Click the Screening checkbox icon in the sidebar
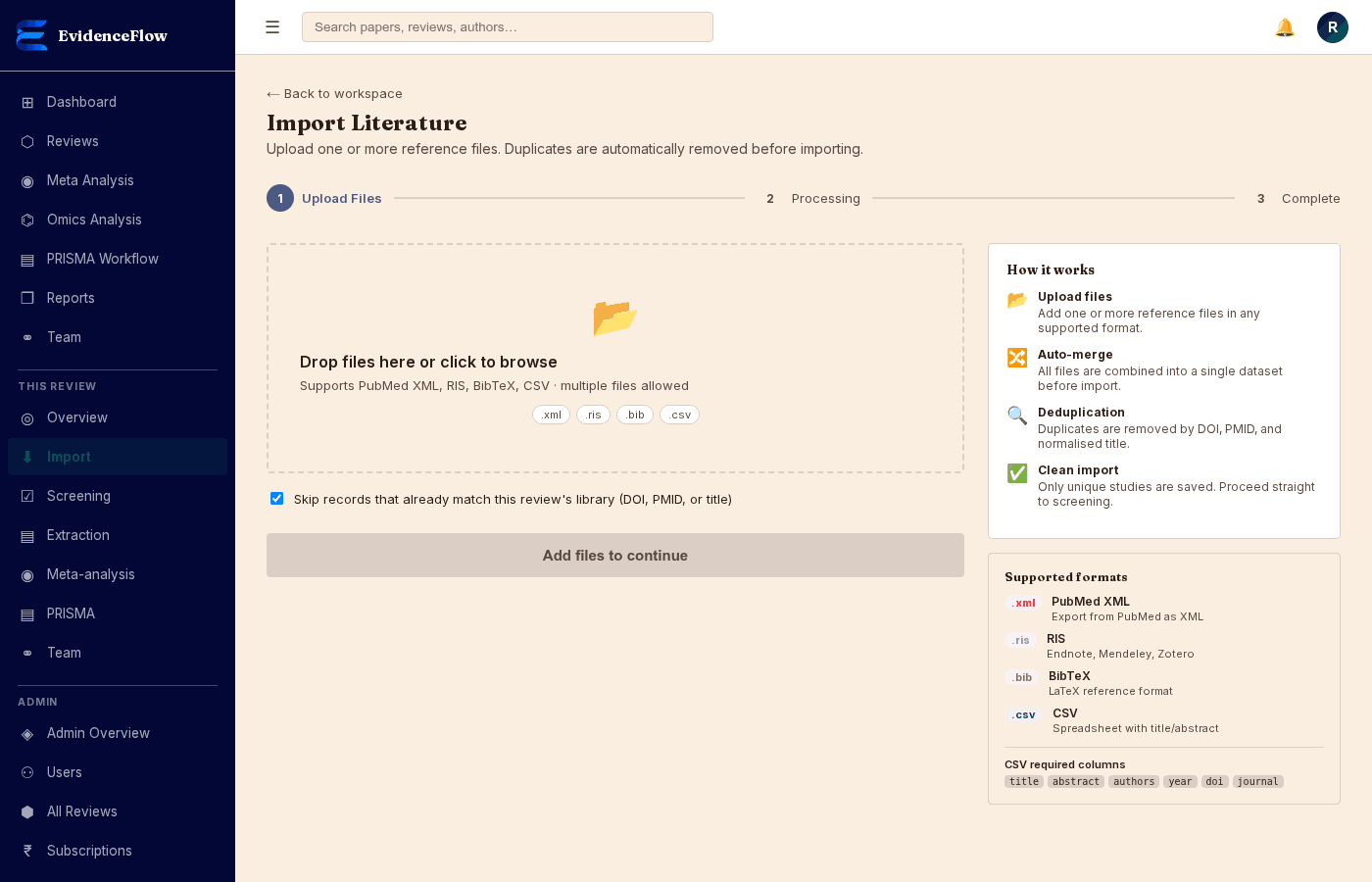The height and width of the screenshot is (882, 1372). tap(27, 496)
